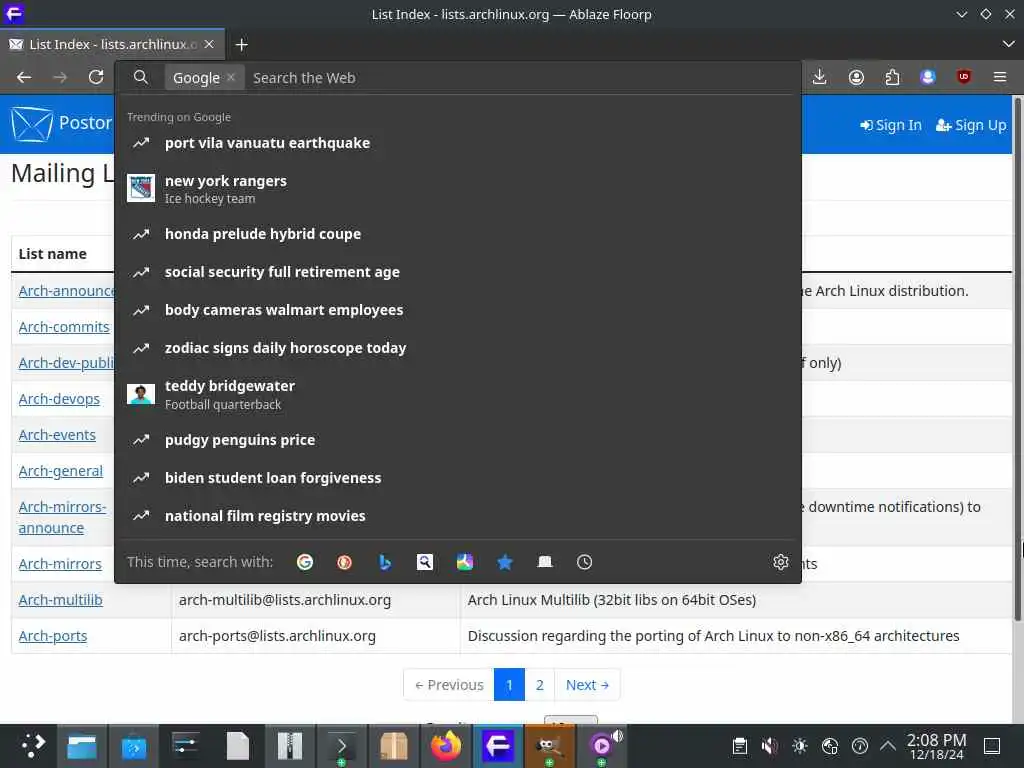
Task: Search open tabs using tabs icon
Action: pos(545,562)
